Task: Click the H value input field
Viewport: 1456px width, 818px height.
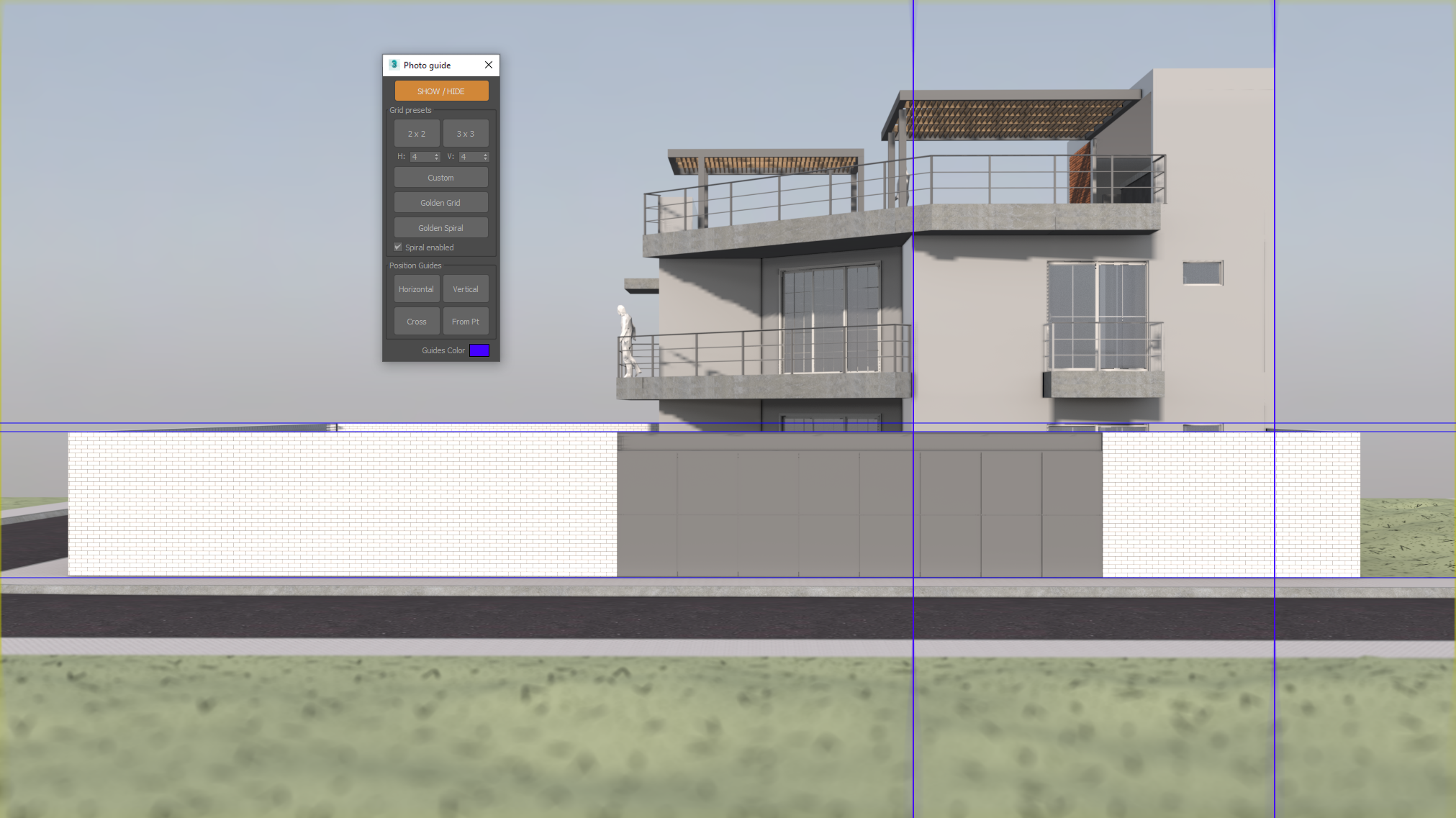Action: (x=421, y=157)
